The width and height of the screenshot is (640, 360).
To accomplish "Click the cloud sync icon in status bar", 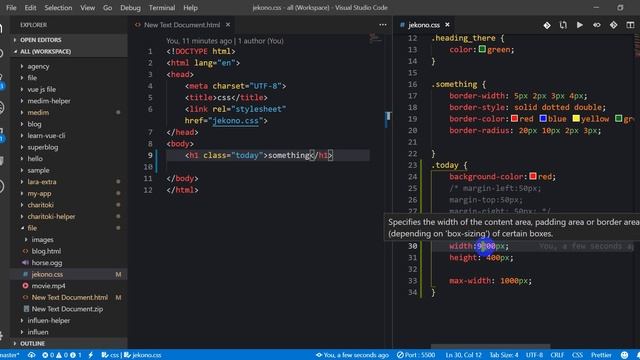I will [31, 355].
